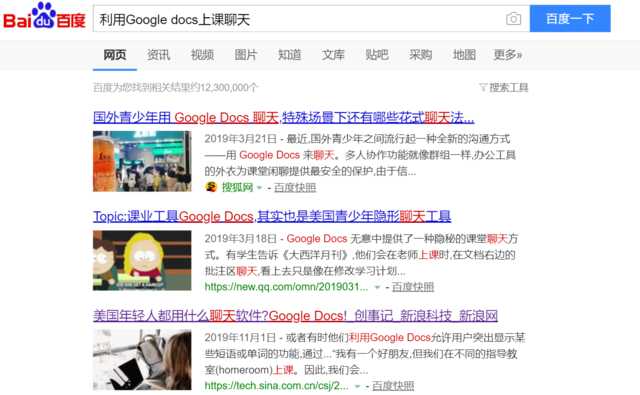Switch to the 资讯 tab
The height and width of the screenshot is (395, 640).
[x=158, y=55]
